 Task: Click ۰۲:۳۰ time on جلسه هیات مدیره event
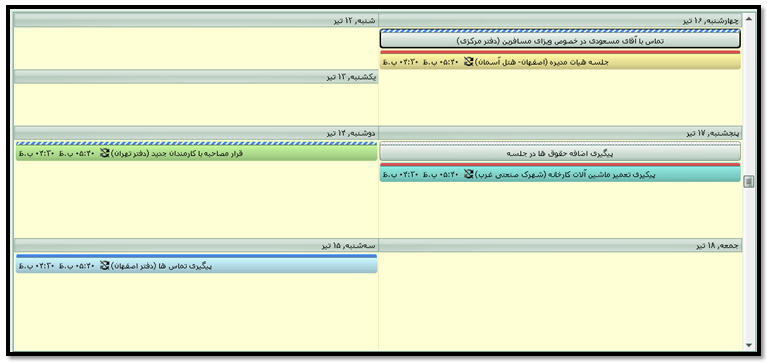(401, 62)
